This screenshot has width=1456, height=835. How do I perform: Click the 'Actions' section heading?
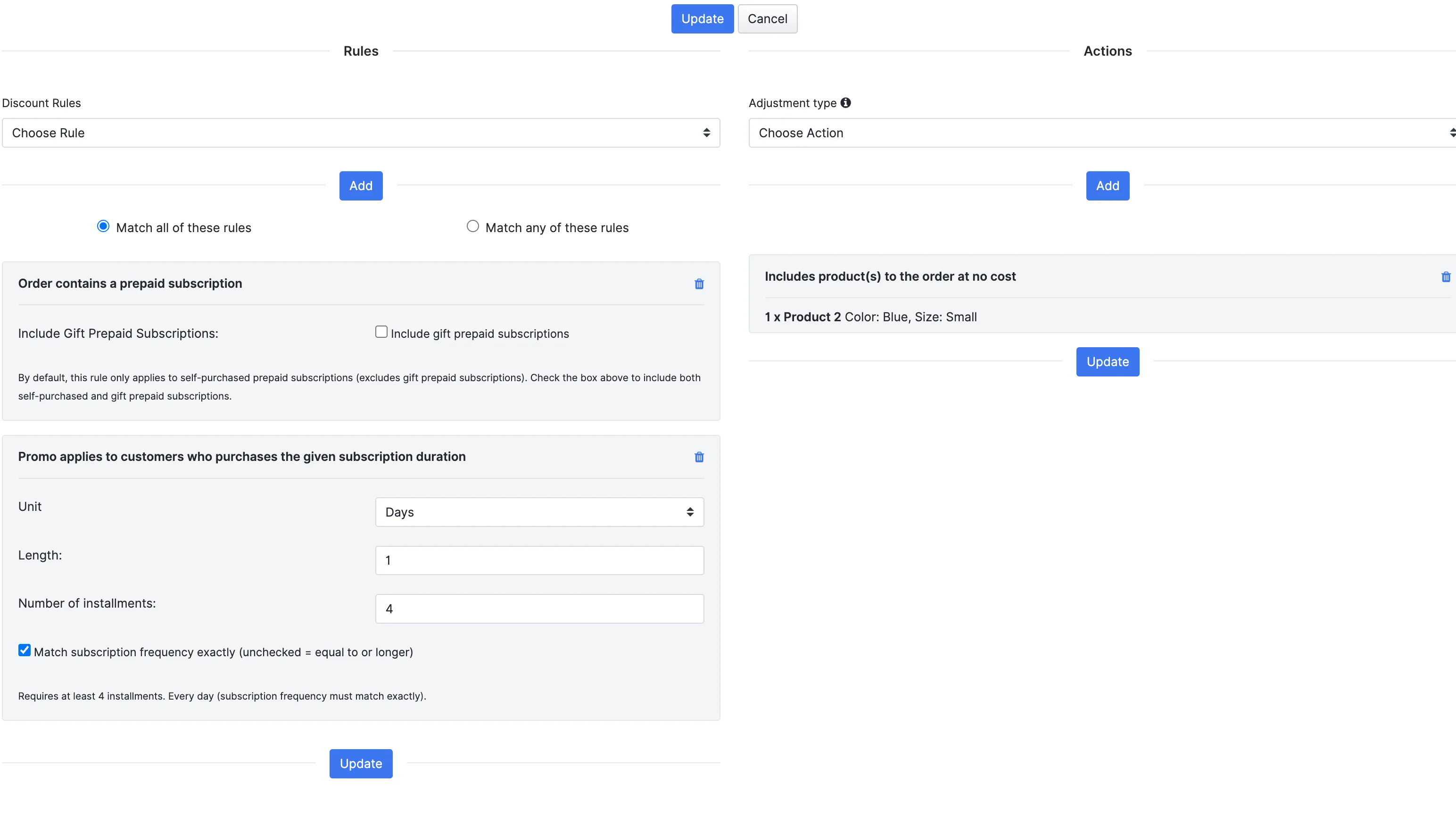(1107, 51)
